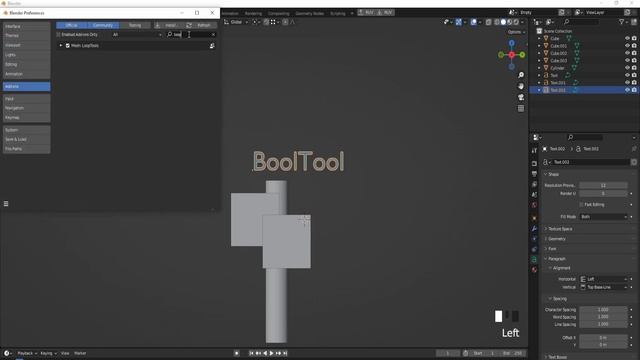Open the Render properties tab icon
The width and height of the screenshot is (640, 360).
coord(534,163)
